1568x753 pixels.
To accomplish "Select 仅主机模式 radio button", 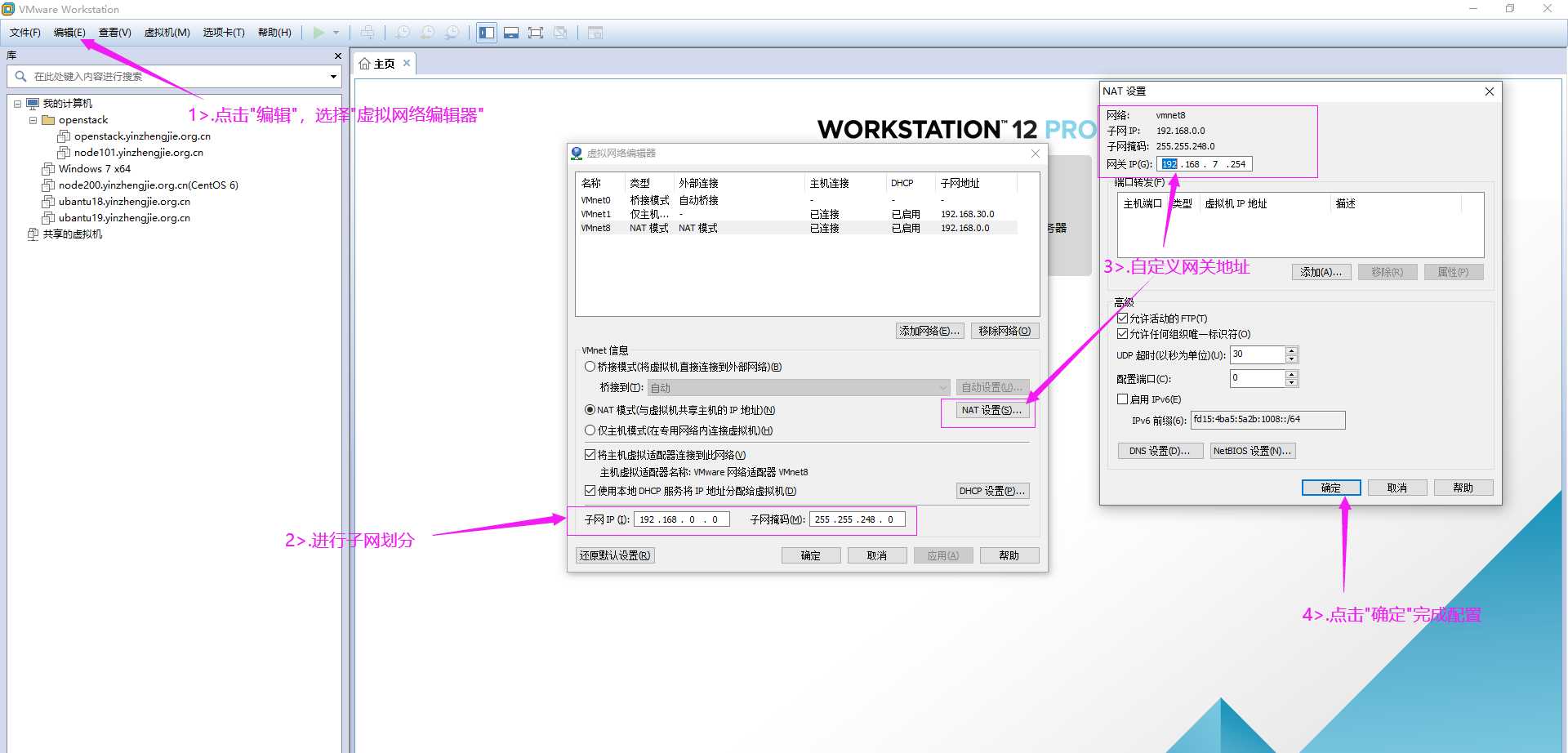I will [590, 430].
